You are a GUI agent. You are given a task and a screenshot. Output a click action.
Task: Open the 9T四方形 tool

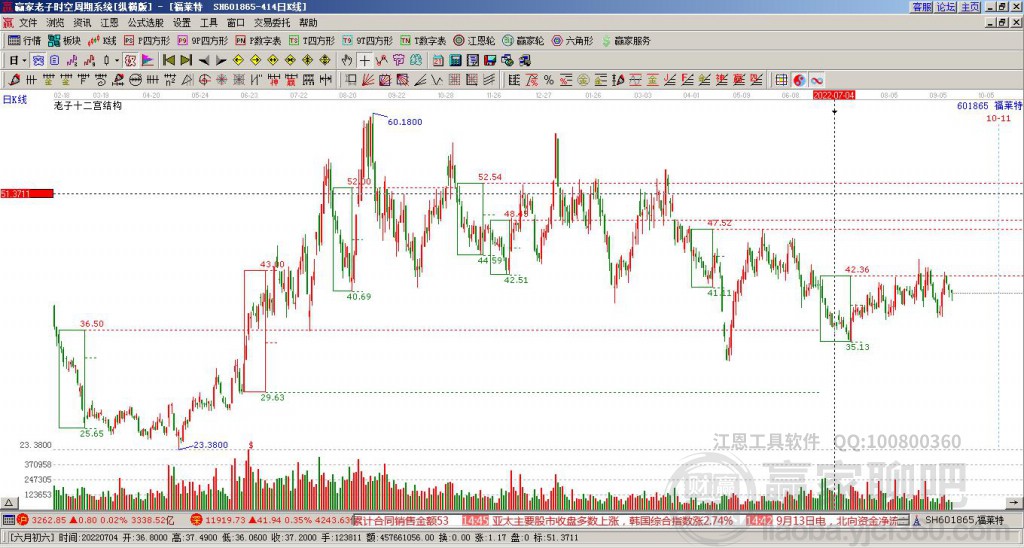(x=367, y=40)
